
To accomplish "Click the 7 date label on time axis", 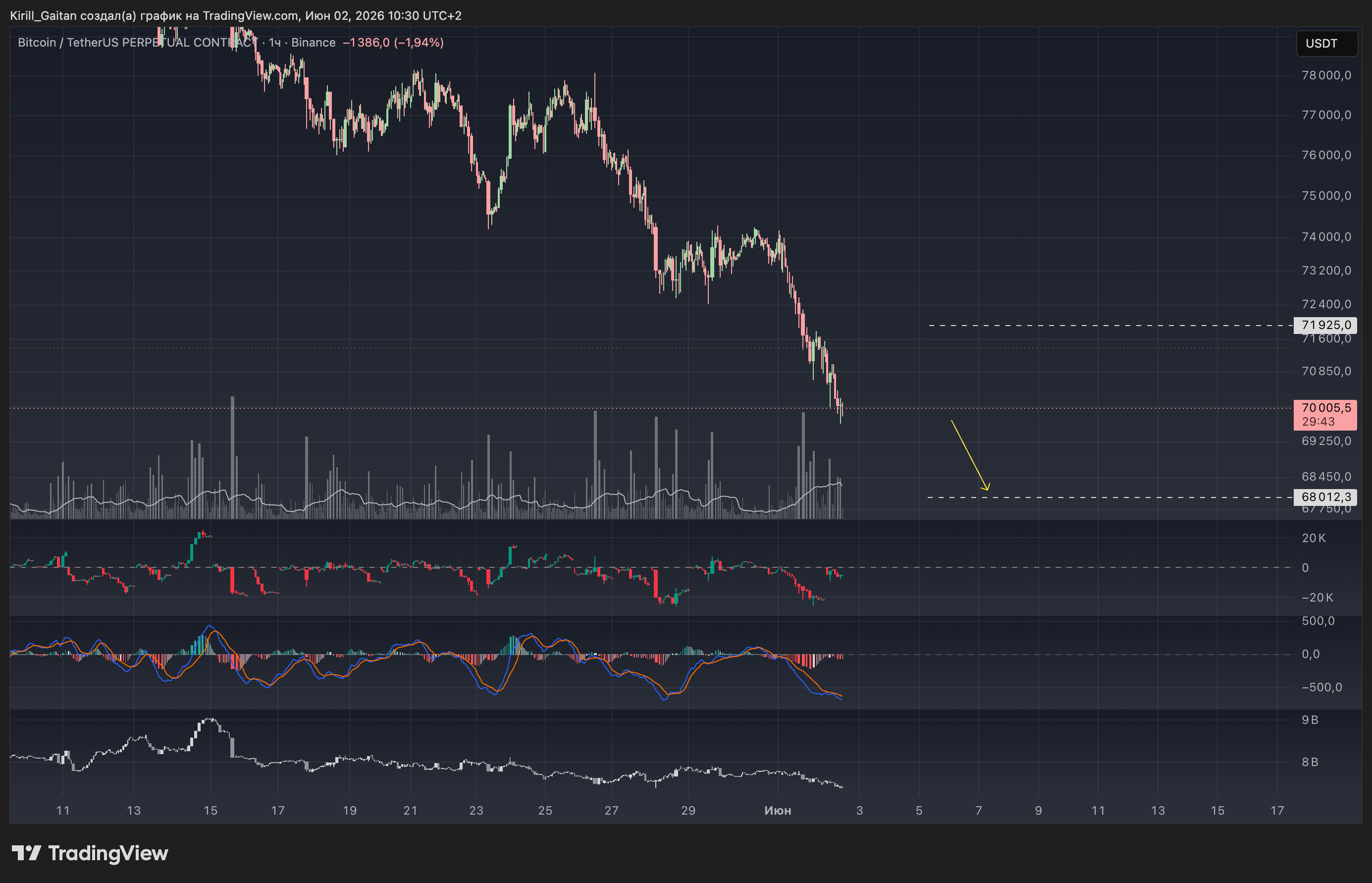I will pyautogui.click(x=979, y=811).
